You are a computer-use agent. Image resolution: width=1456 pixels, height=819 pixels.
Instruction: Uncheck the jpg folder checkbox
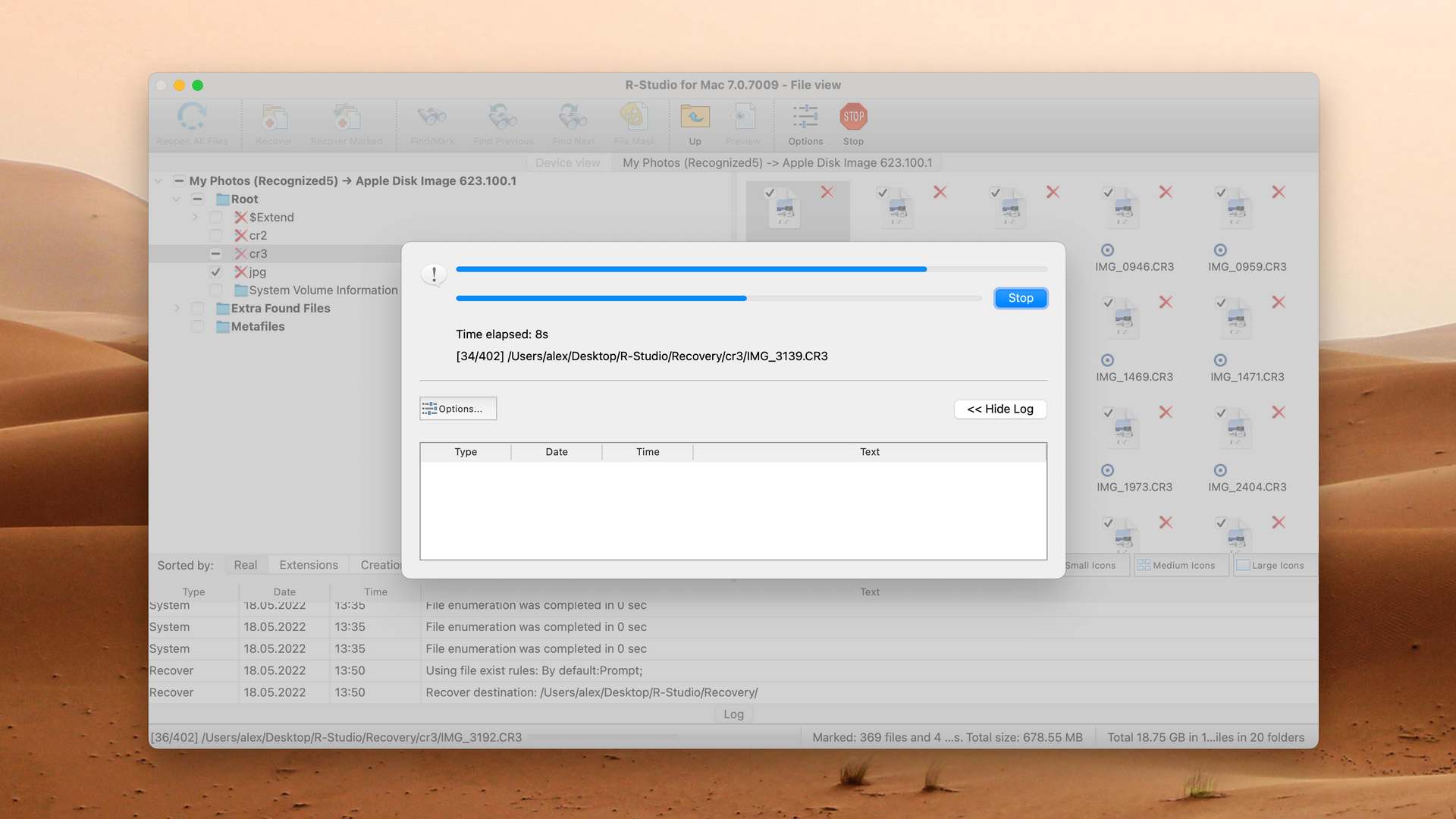point(216,272)
